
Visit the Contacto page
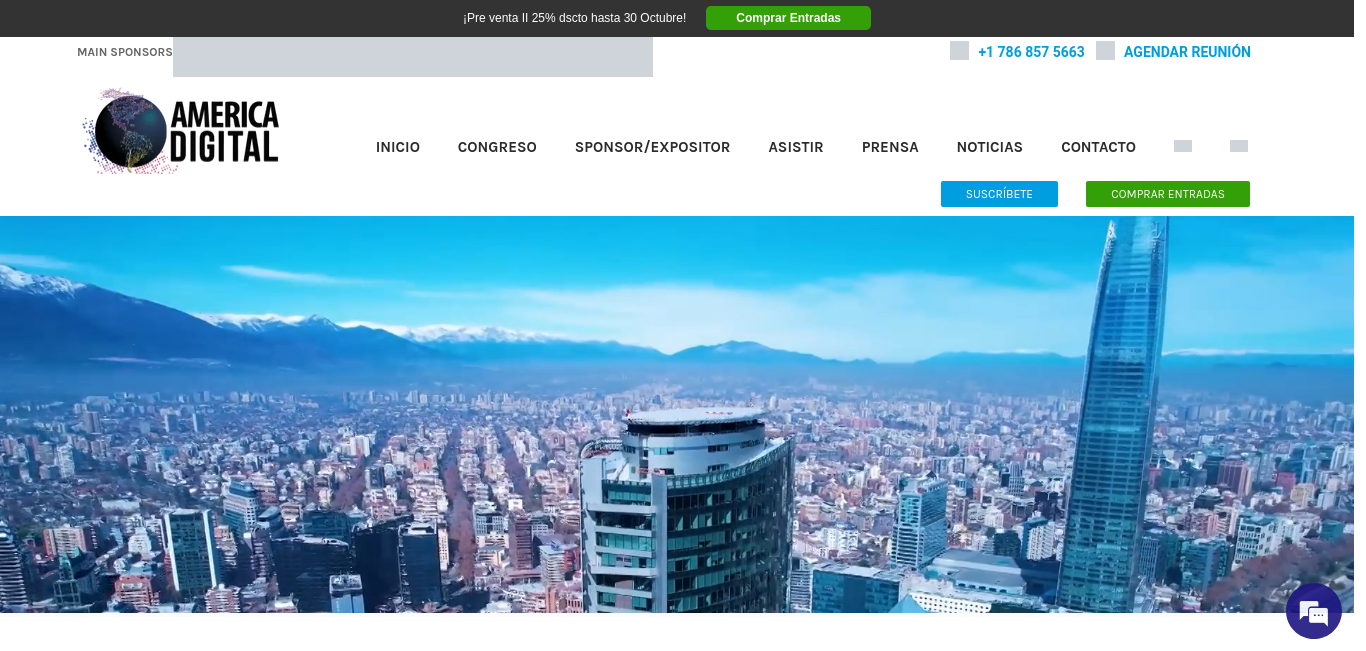pos(1098,147)
